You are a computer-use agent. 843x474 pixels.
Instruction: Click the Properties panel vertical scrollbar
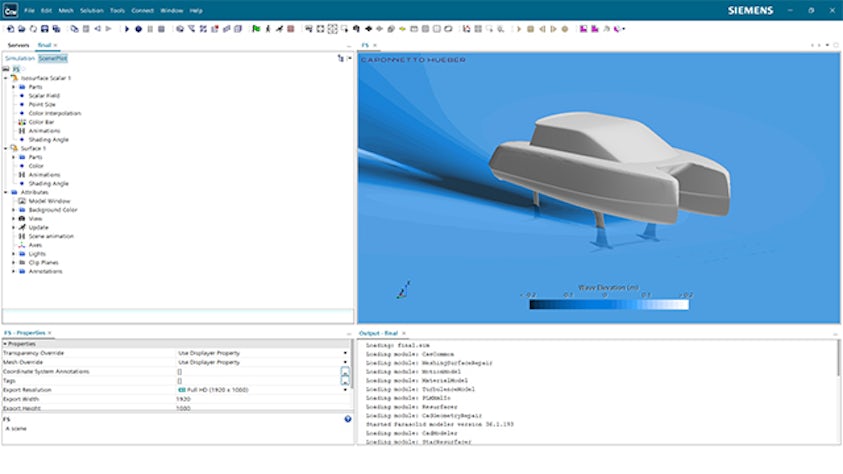click(x=353, y=363)
